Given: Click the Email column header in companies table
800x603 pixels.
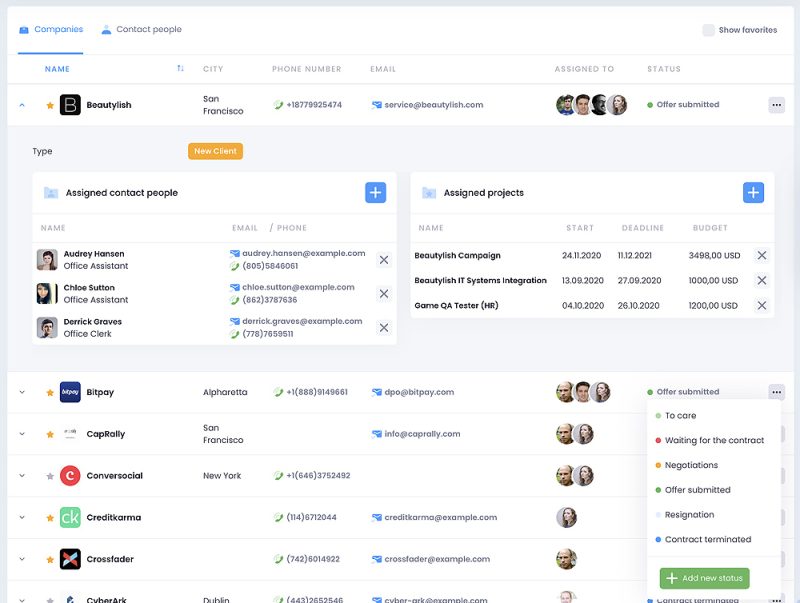Looking at the screenshot, I should click(x=383, y=69).
